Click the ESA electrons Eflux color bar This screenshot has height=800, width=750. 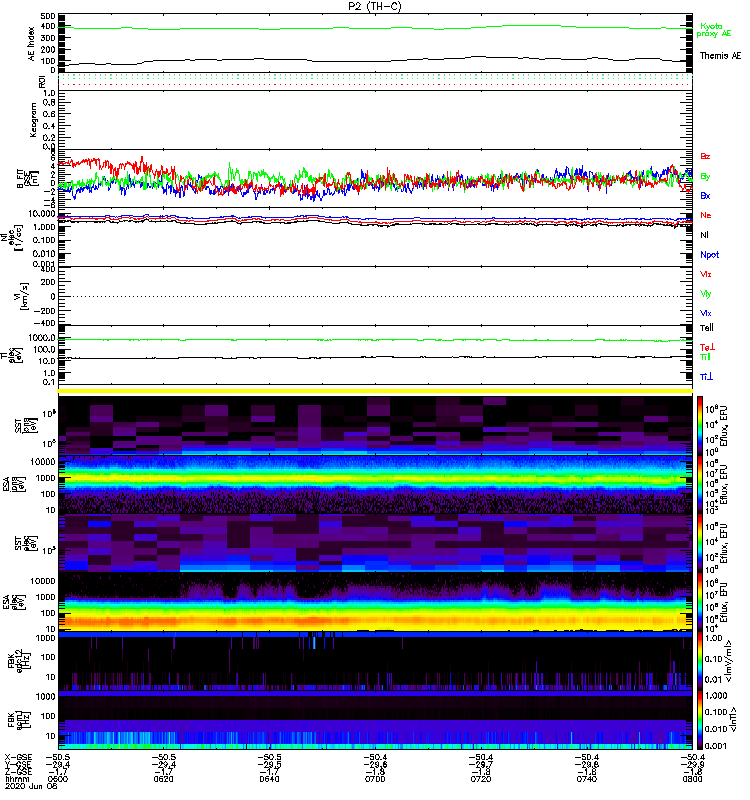point(700,602)
